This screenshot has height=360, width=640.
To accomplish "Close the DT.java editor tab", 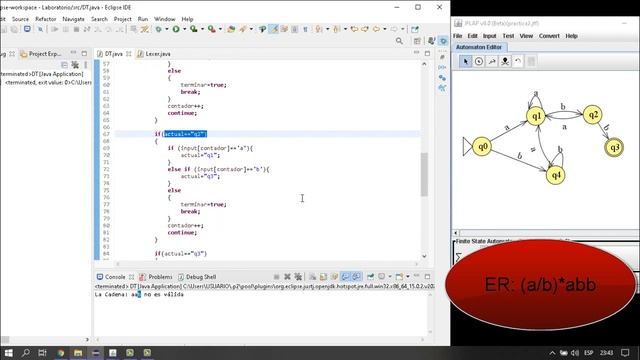I will coord(129,54).
